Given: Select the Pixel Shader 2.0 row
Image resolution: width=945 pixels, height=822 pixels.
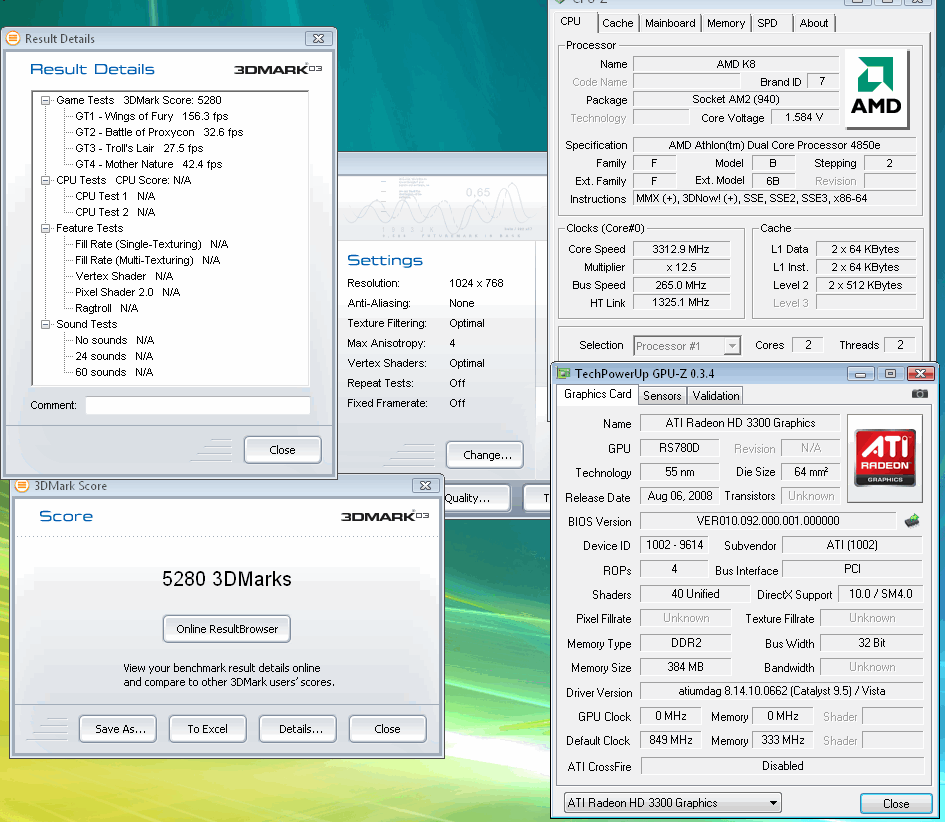Looking at the screenshot, I should point(128,292).
